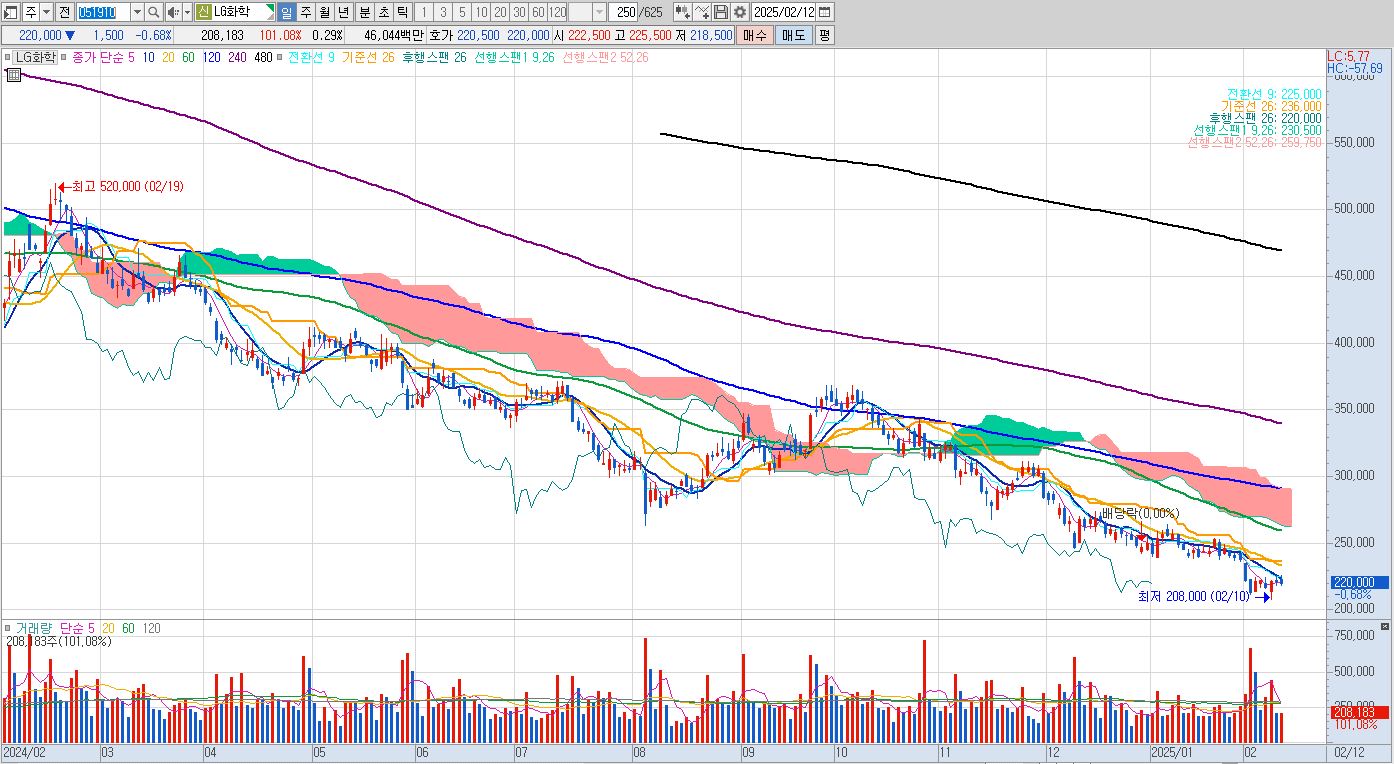Select the 초 second period button
The height and width of the screenshot is (764, 1394).
tap(384, 12)
